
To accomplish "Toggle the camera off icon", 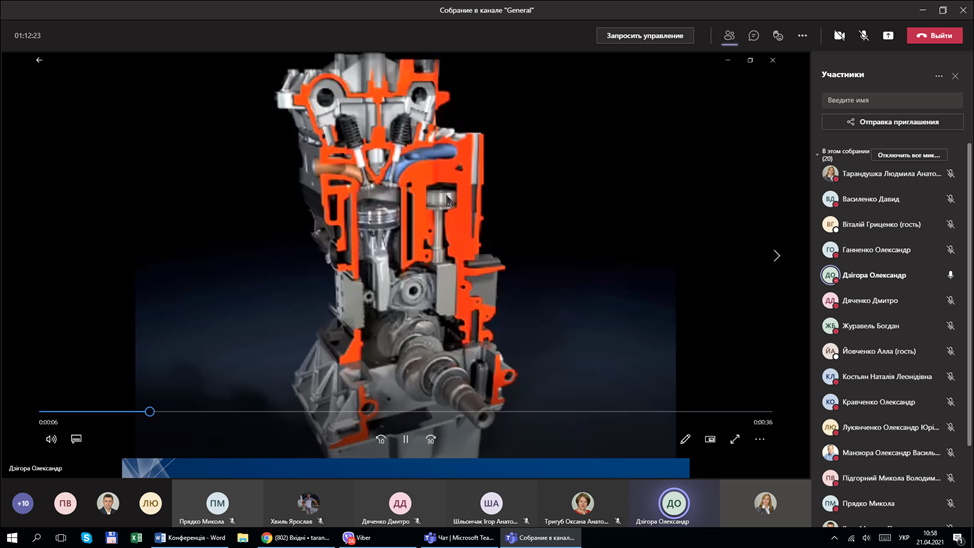I will [x=839, y=35].
